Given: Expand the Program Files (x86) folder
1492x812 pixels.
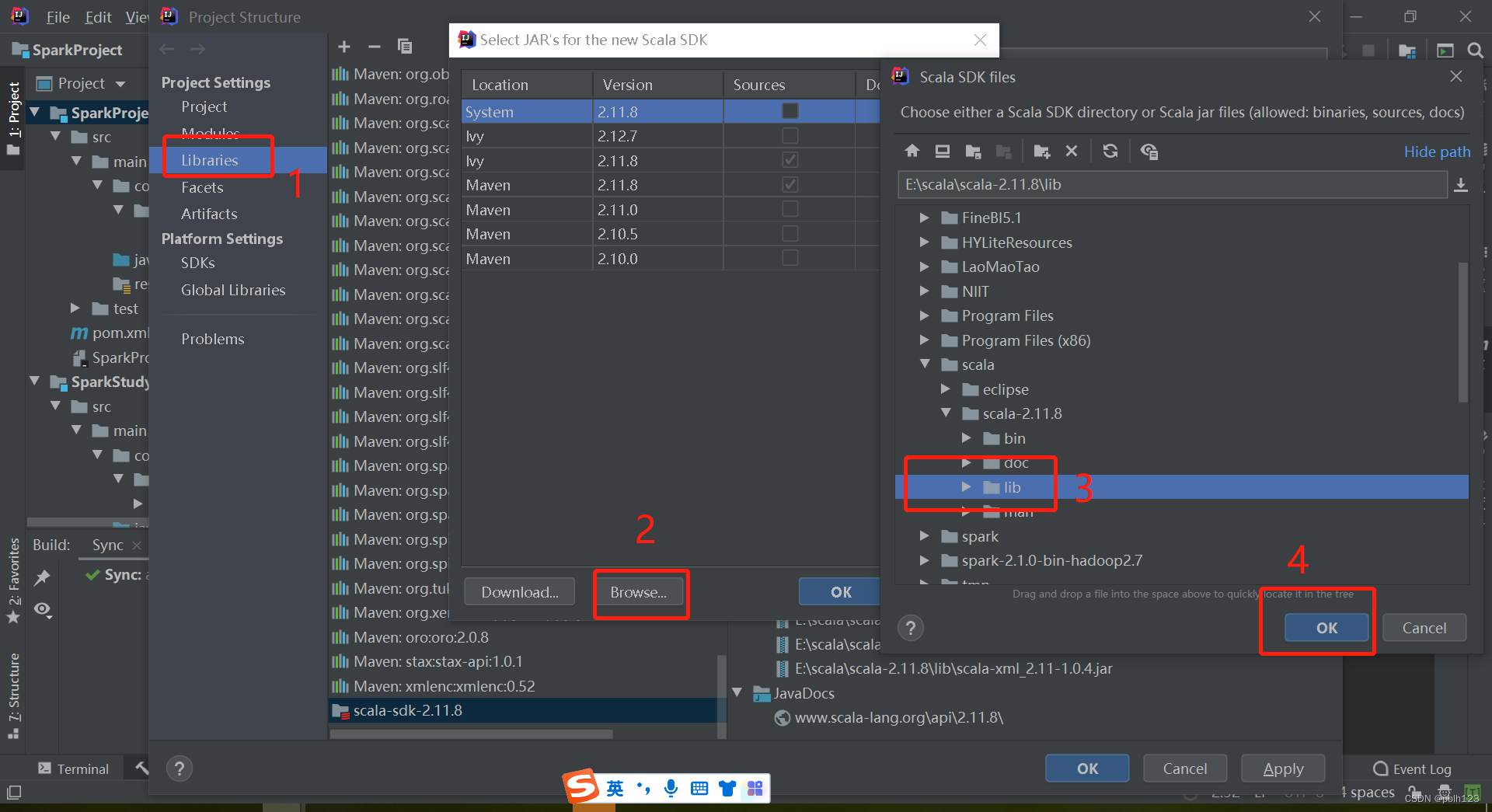Looking at the screenshot, I should point(924,340).
